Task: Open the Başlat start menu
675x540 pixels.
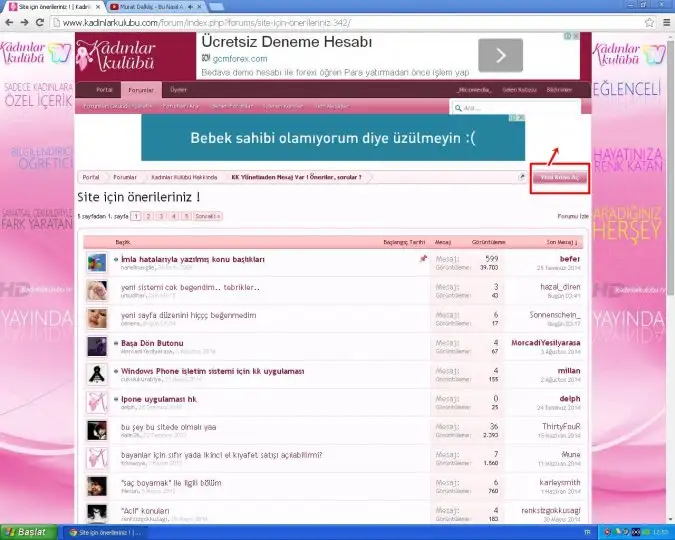Action: point(28,532)
